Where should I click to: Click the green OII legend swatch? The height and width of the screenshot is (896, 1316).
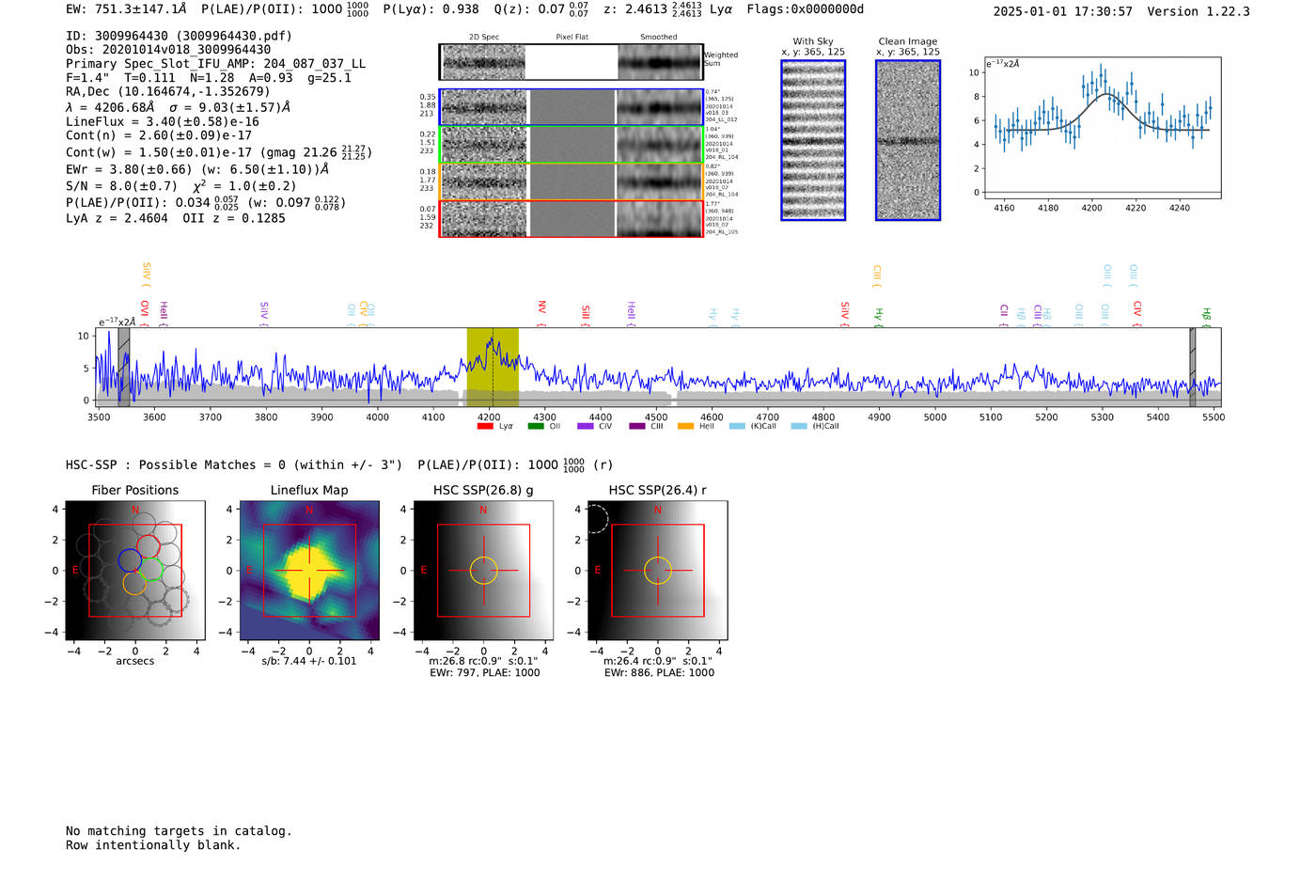pos(536,426)
